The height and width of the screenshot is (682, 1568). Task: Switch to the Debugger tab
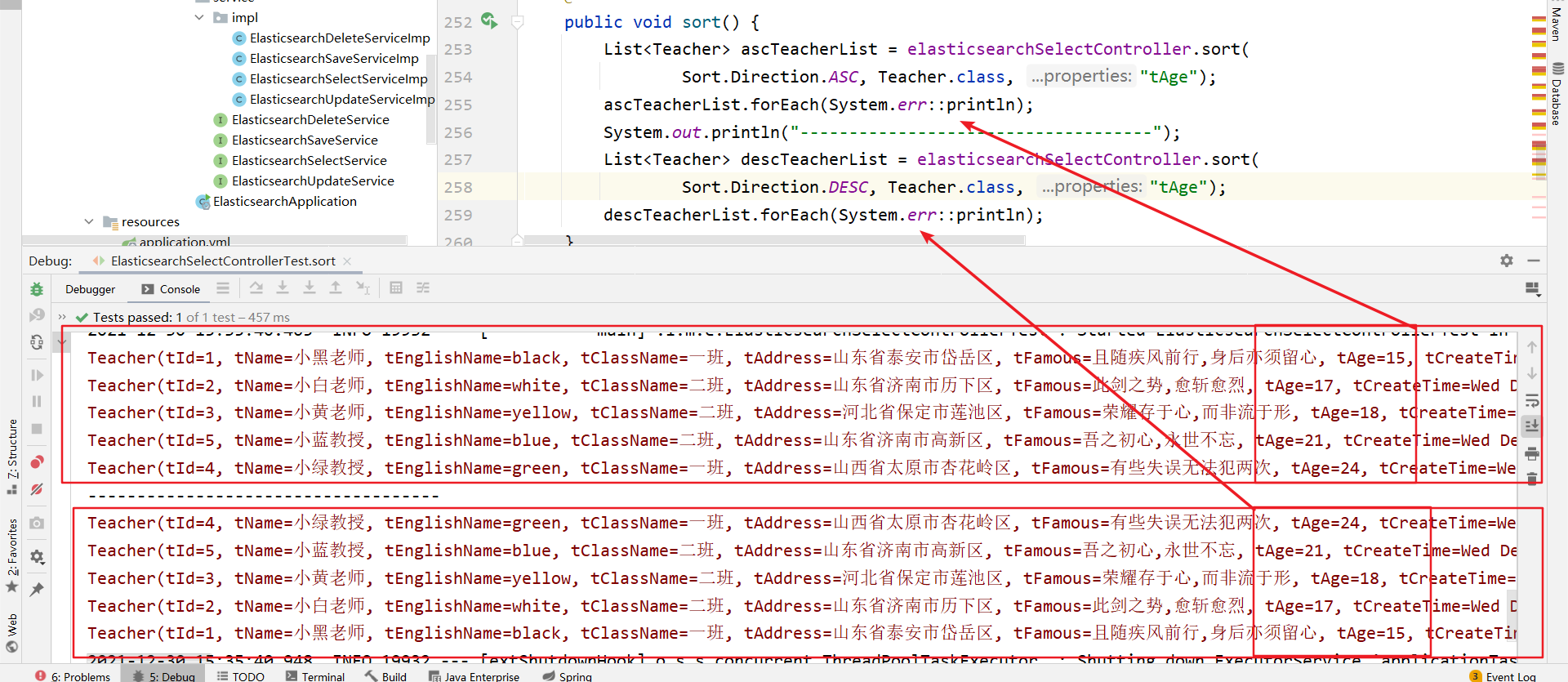tap(90, 289)
